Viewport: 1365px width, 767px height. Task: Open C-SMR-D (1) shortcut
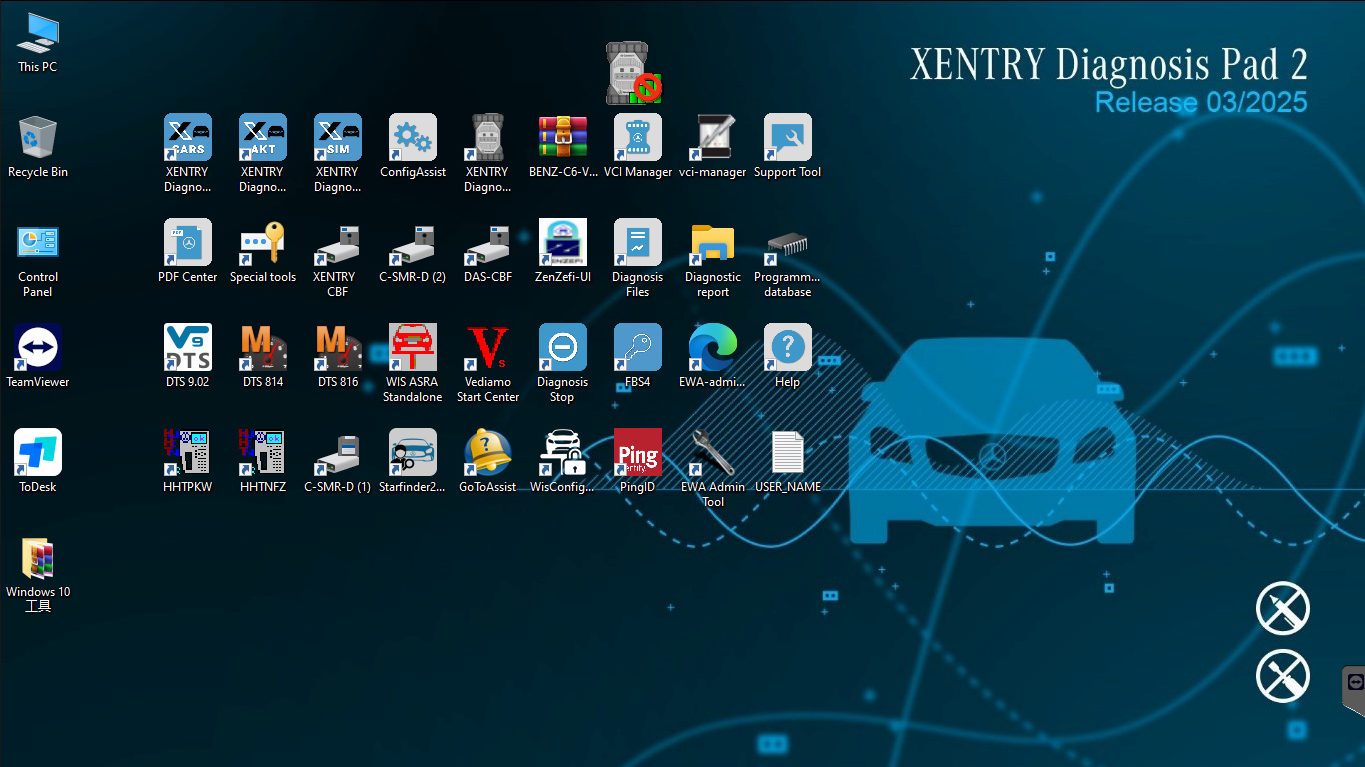[337, 453]
